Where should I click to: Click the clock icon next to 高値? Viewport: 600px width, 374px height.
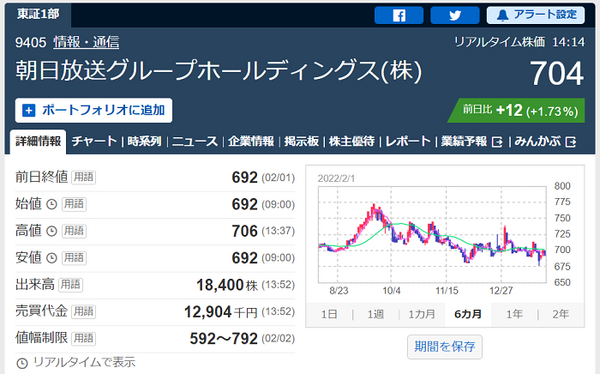tap(52, 231)
